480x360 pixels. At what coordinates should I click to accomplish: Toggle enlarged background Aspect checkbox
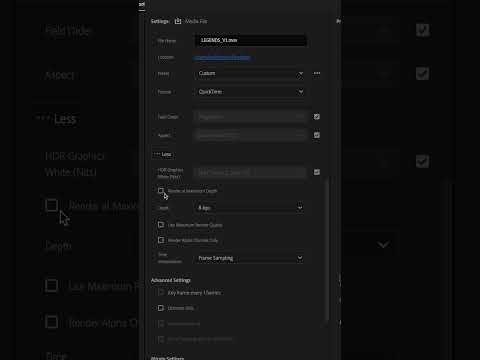tap(422, 73)
